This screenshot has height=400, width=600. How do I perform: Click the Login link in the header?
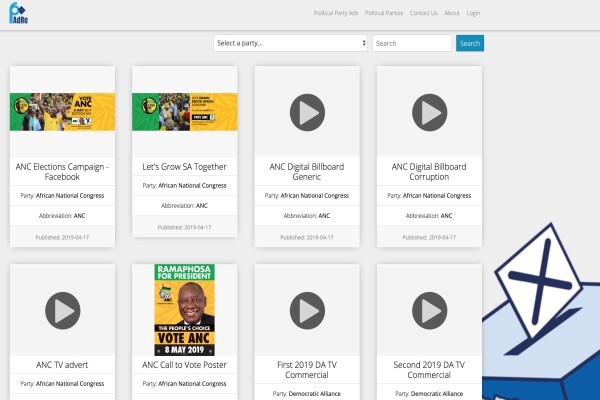coord(473,13)
